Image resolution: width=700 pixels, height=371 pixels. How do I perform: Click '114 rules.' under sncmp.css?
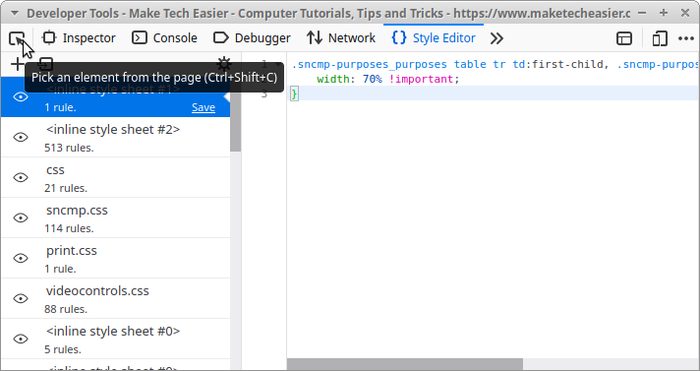[69, 228]
